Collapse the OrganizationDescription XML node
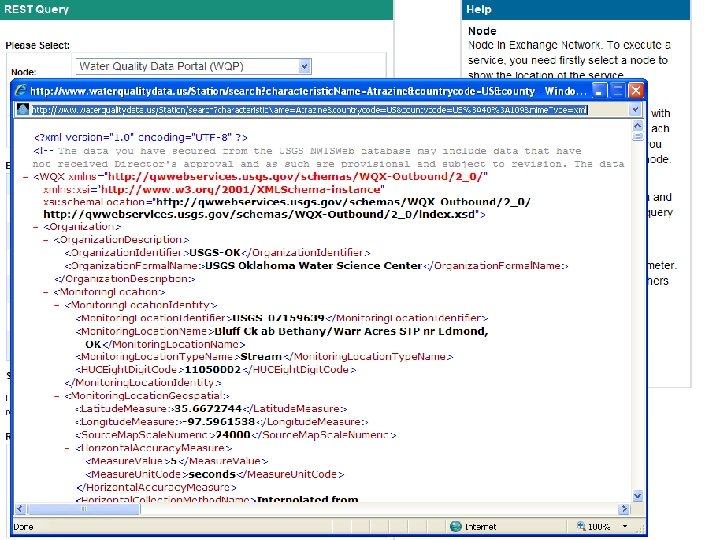This screenshot has width=720, height=540. click(46, 240)
